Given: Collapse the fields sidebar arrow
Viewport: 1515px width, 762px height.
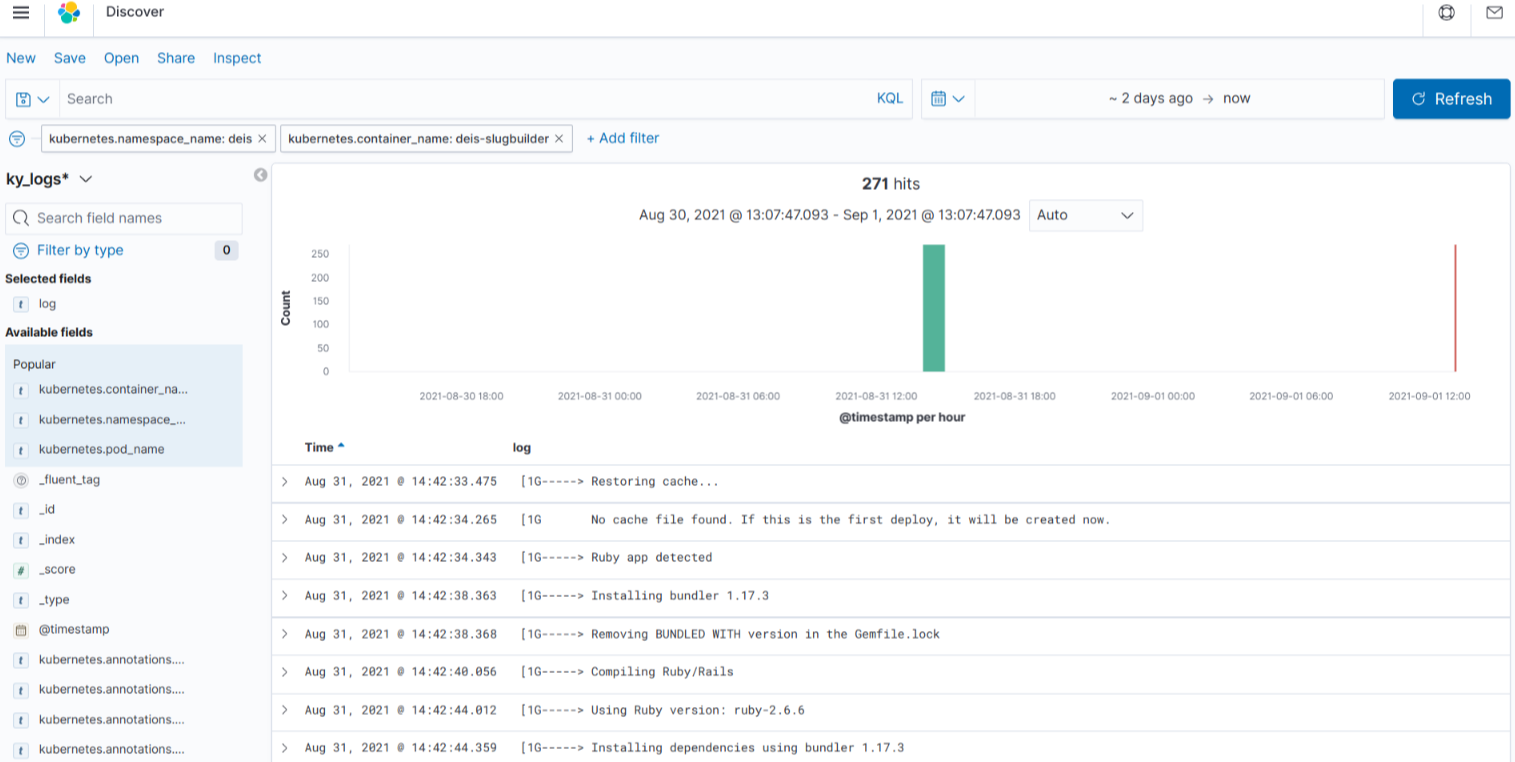Looking at the screenshot, I should click(x=261, y=175).
